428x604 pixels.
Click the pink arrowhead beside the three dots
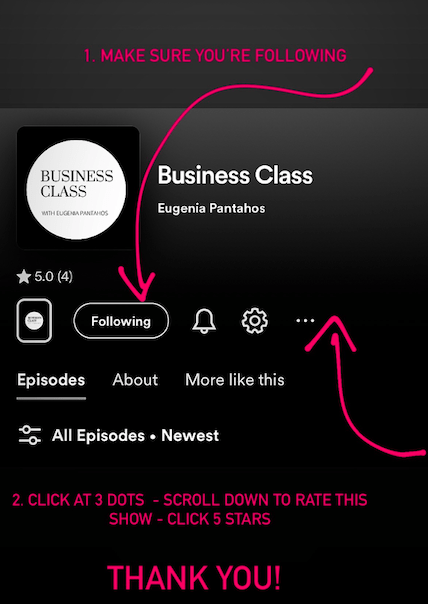click(332, 333)
